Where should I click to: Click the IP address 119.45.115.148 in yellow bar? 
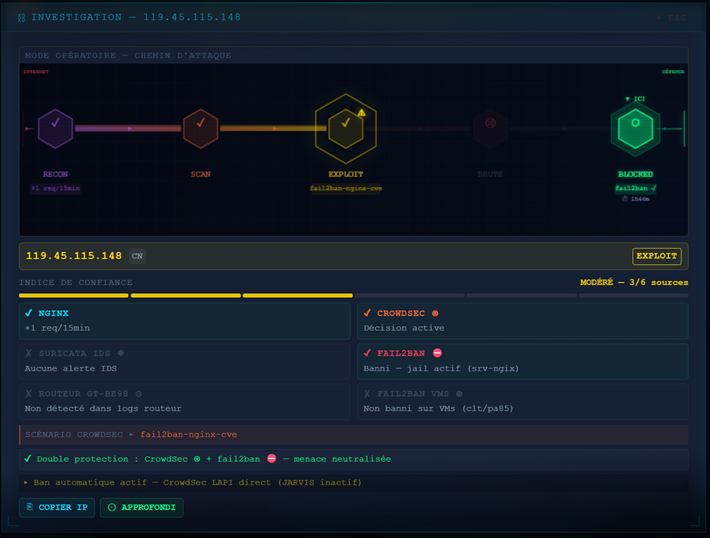point(74,256)
